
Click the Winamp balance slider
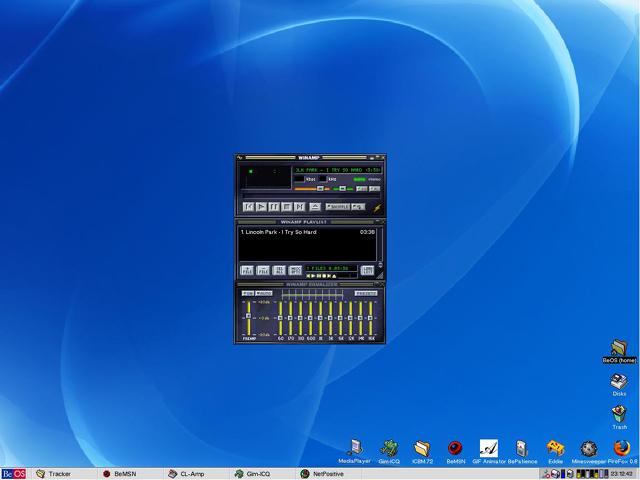point(343,189)
